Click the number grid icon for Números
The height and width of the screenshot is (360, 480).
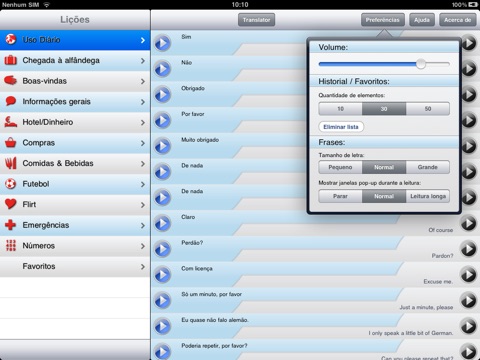pos(11,246)
